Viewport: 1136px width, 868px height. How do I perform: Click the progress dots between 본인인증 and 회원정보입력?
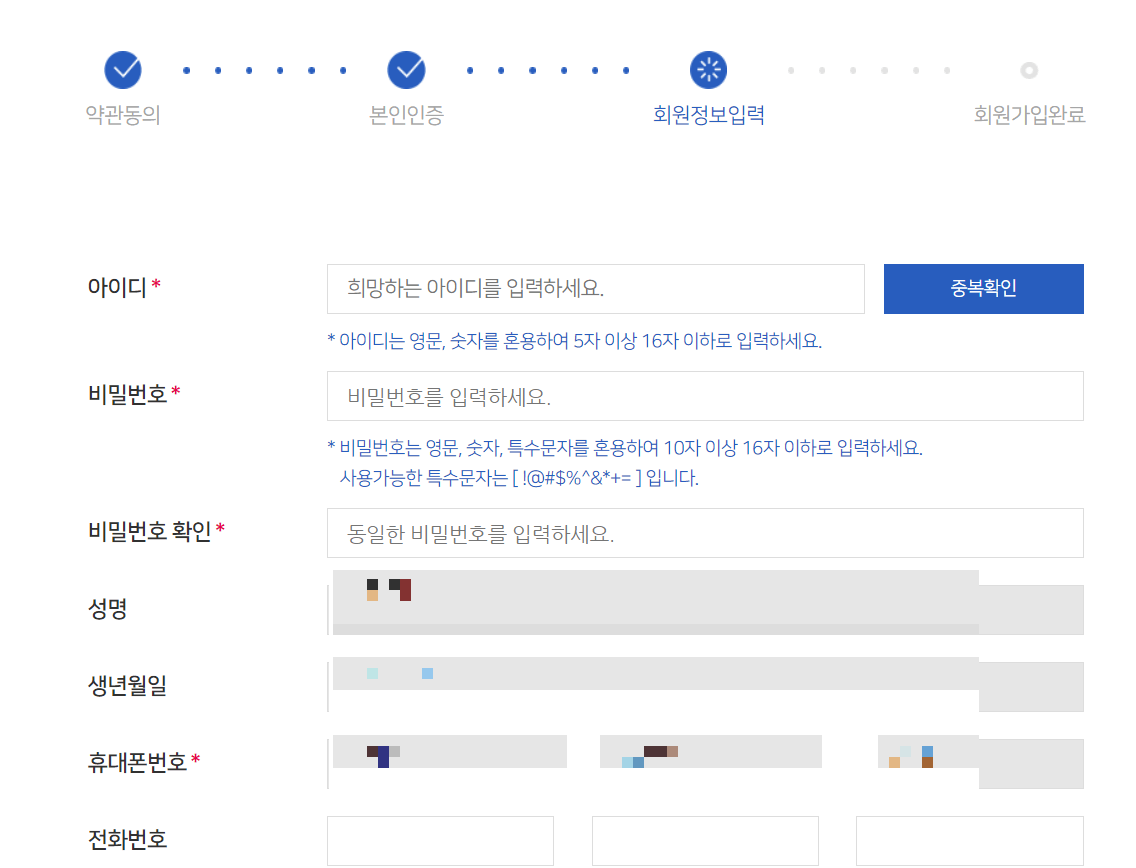[548, 70]
